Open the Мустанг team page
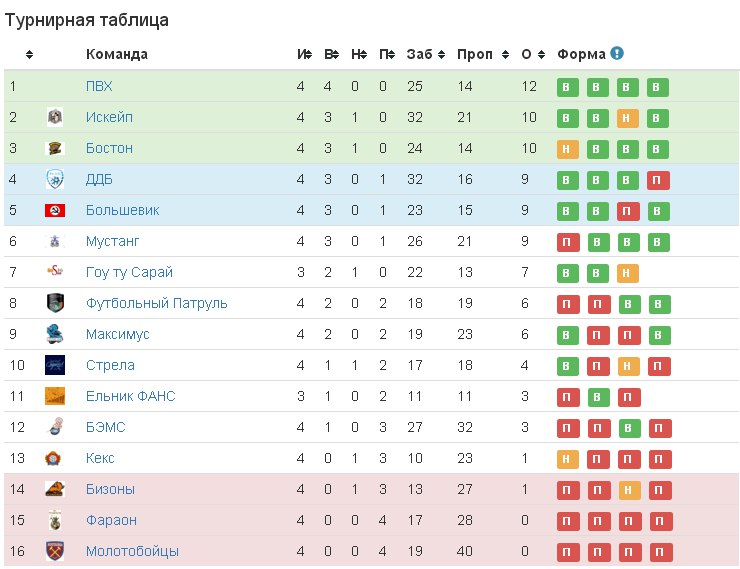Screen dimensions: 740x569 click(x=112, y=241)
